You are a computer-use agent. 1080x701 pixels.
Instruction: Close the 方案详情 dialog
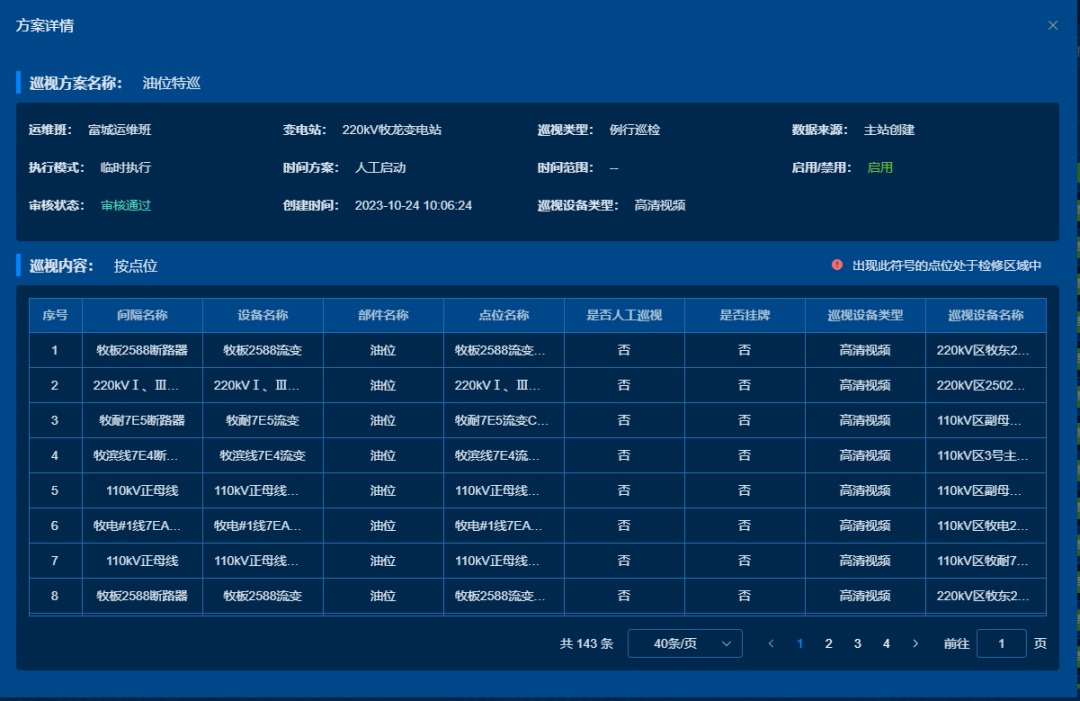[1052, 26]
